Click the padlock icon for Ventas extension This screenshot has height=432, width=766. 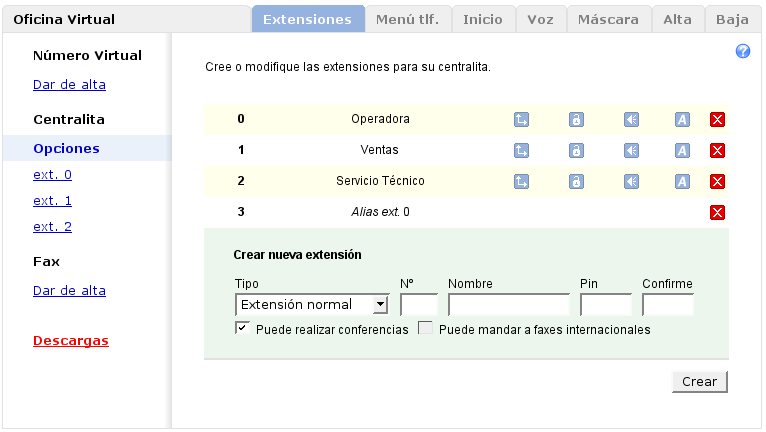coord(576,151)
